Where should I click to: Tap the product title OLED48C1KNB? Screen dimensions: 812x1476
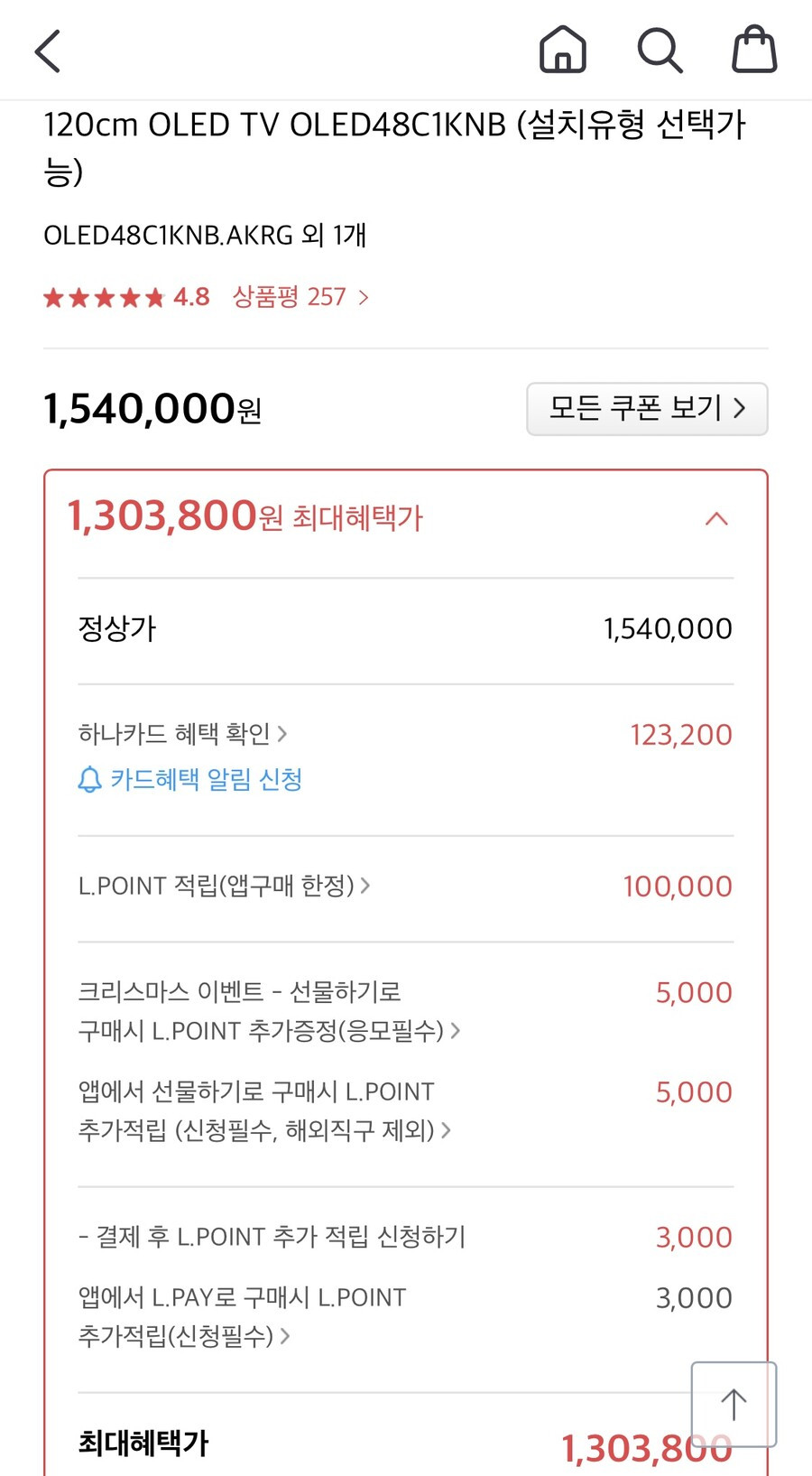coord(395,148)
